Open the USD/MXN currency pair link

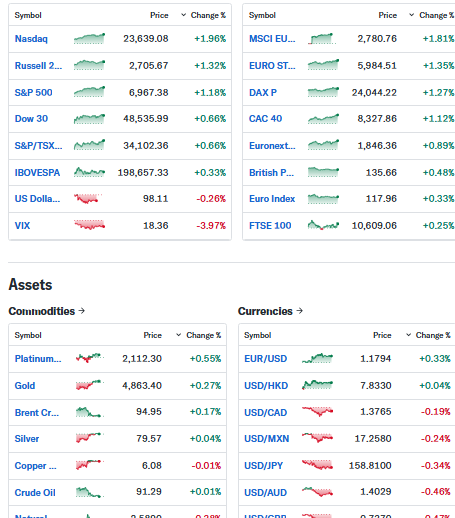pyautogui.click(x=267, y=438)
